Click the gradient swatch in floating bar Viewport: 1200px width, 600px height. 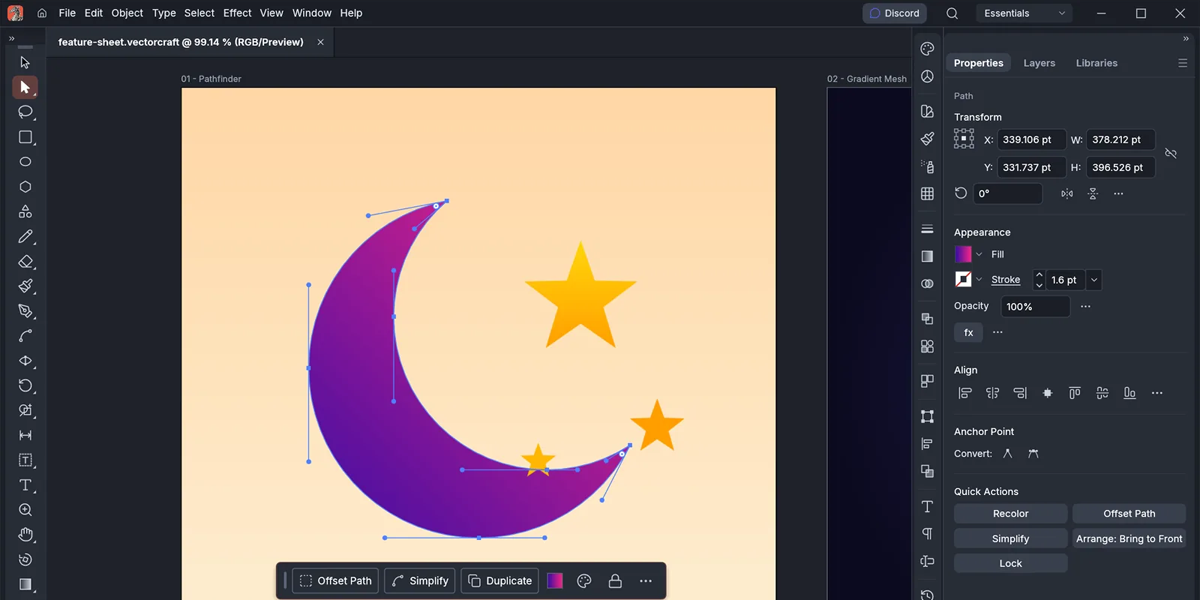[555, 581]
